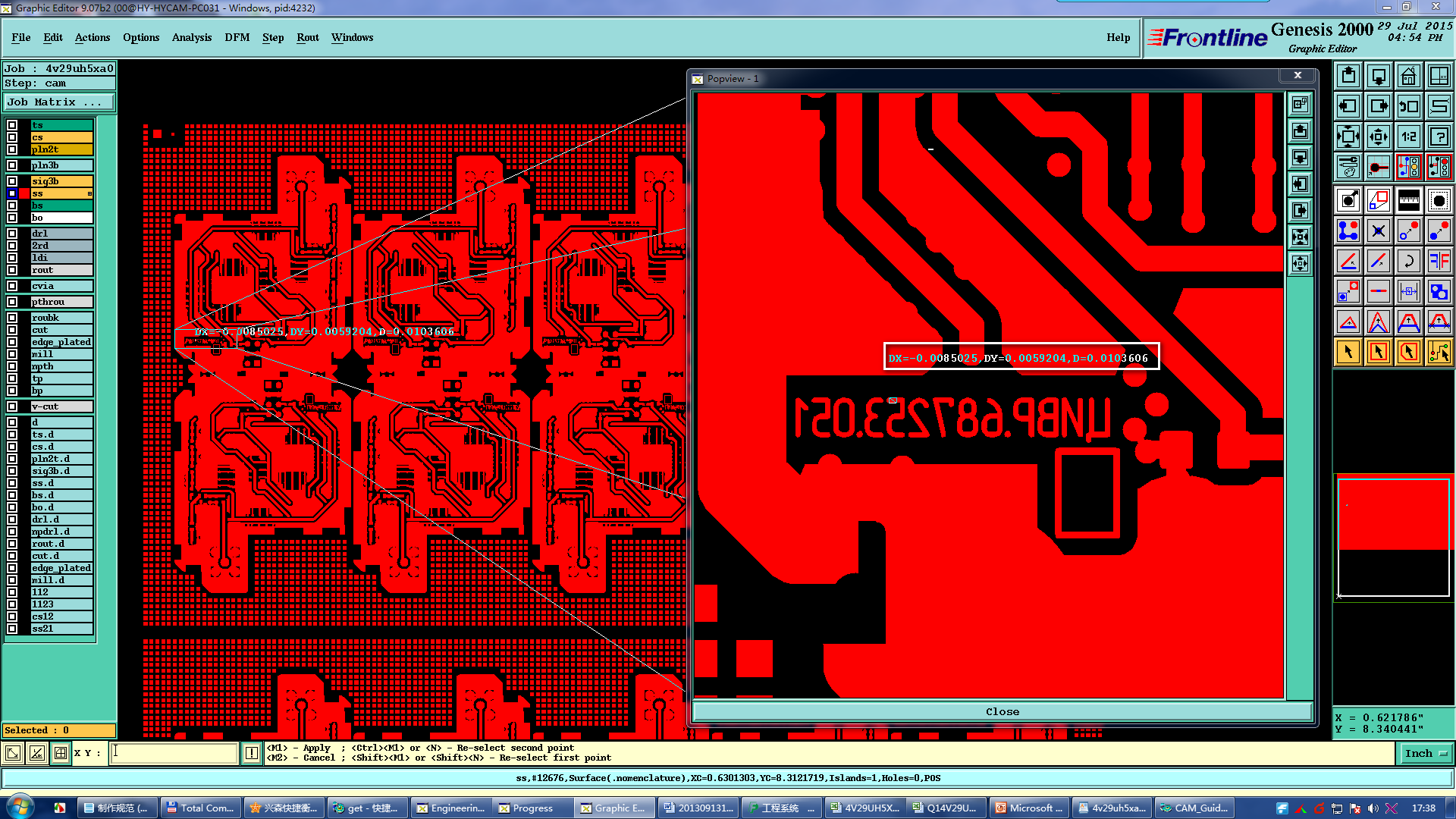The width and height of the screenshot is (1456, 819).
Task: Click the Help button
Action: pos(1117,37)
